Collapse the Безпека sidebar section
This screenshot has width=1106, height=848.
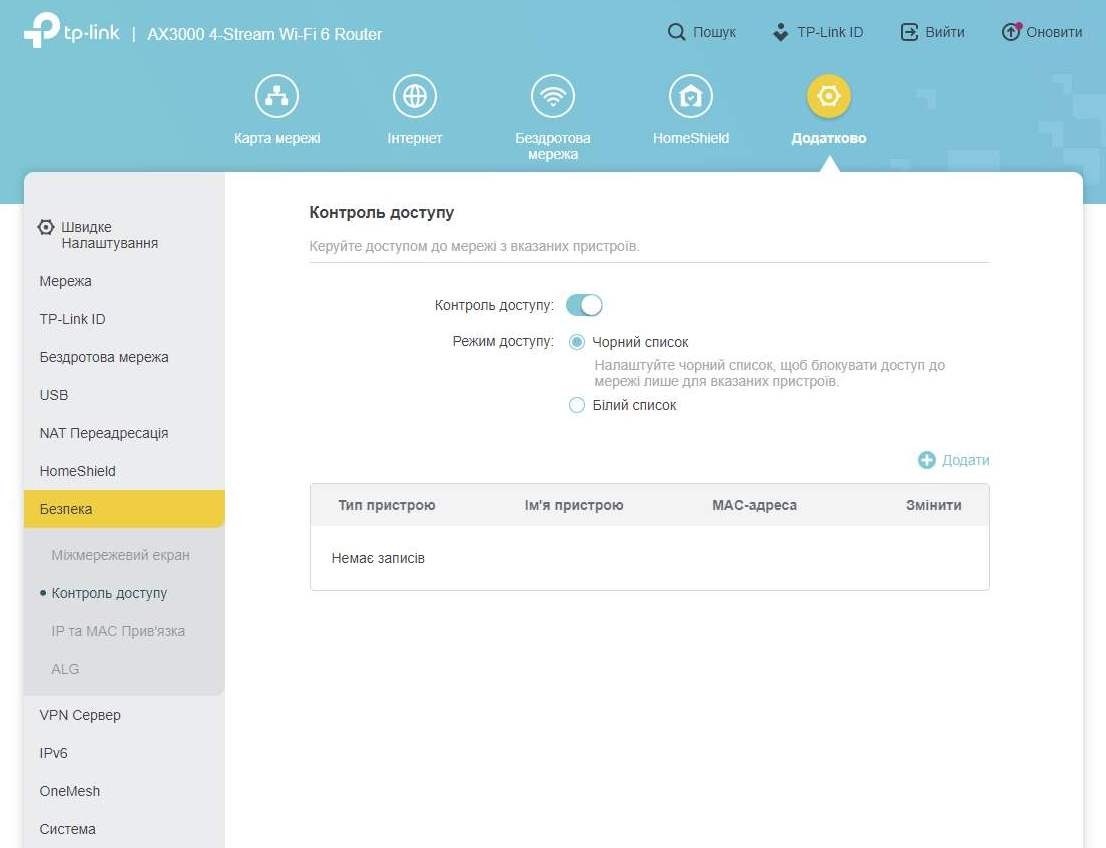(124, 509)
